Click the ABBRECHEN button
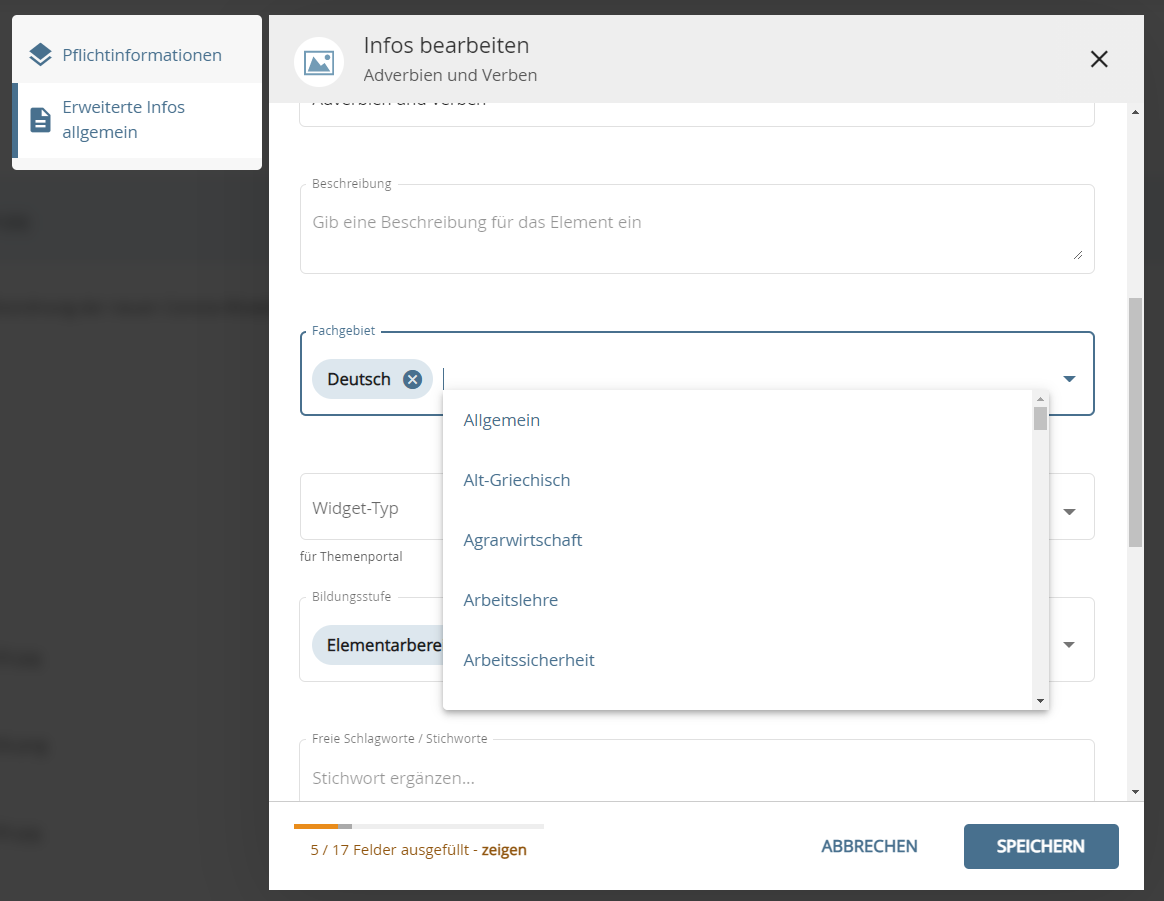Viewport: 1164px width, 901px height. 869,846
